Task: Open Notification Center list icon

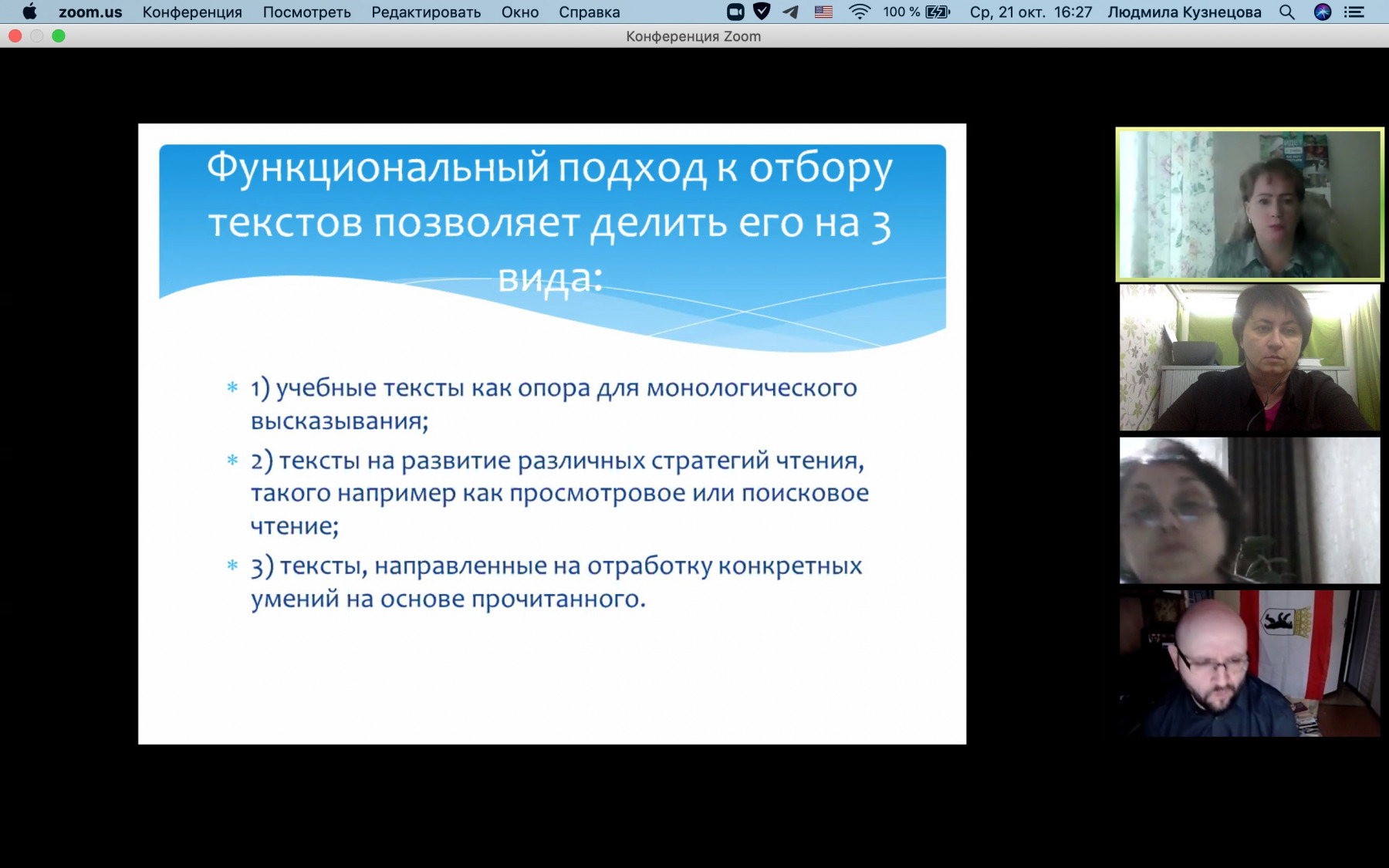Action: pyautogui.click(x=1354, y=12)
